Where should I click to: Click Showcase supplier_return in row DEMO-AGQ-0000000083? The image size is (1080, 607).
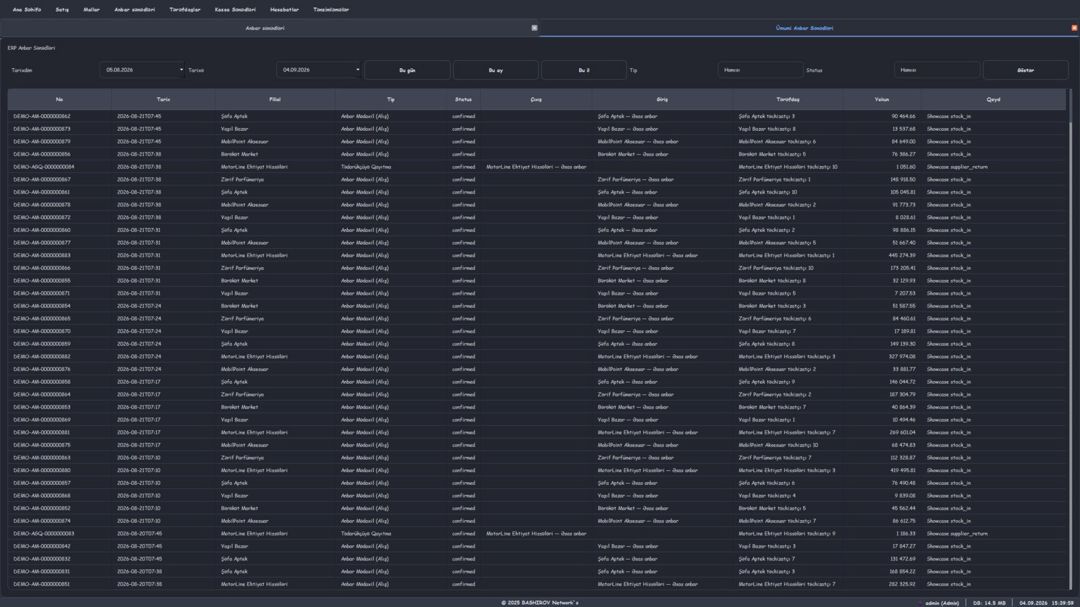tap(957, 533)
